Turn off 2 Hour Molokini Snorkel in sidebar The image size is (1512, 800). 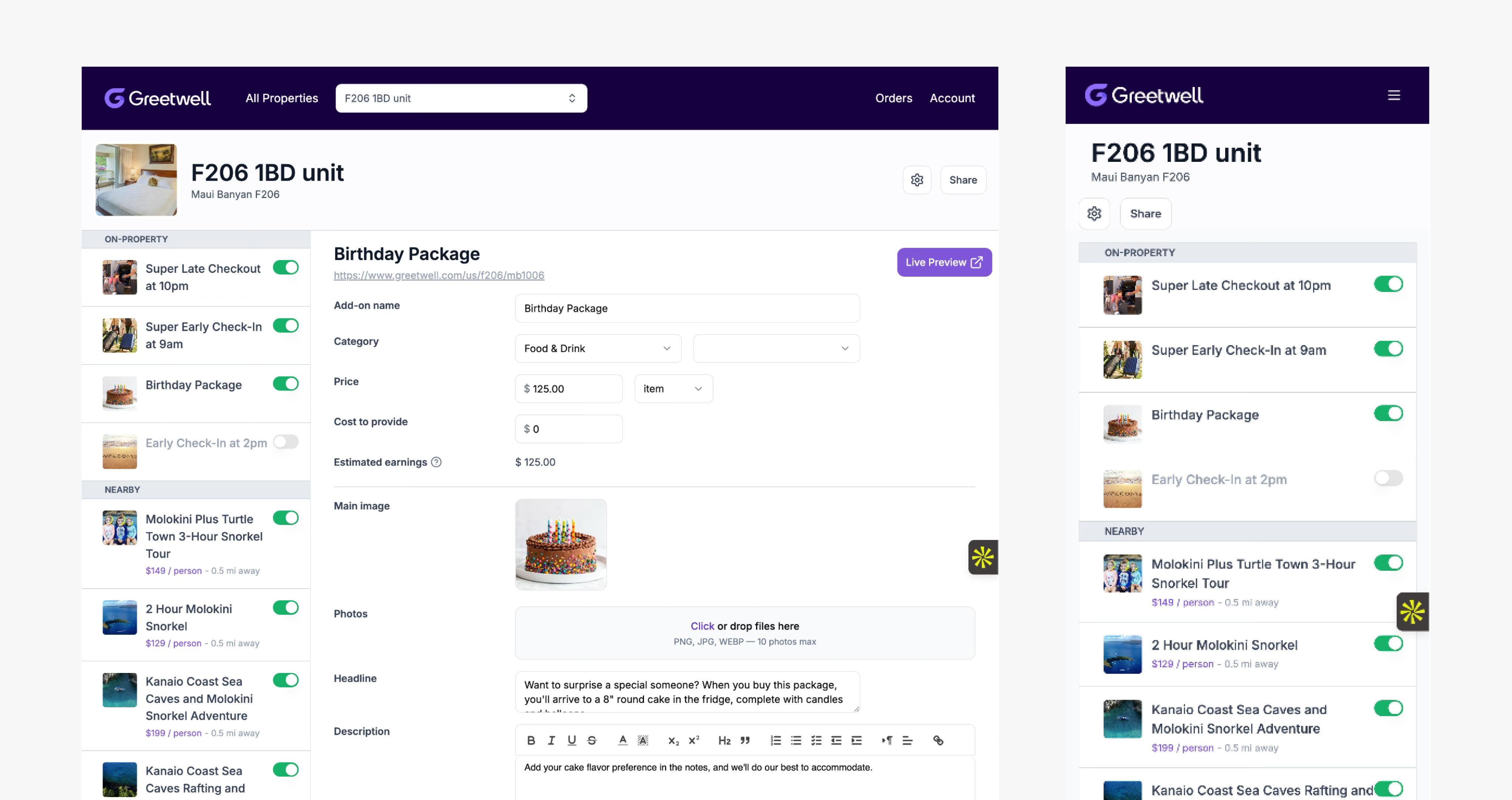pos(286,608)
